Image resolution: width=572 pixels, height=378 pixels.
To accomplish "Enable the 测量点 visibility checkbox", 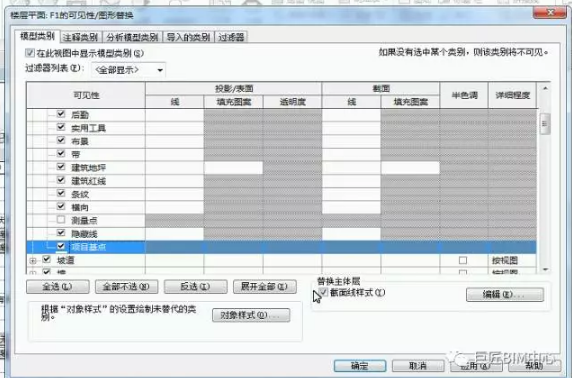I will (61, 220).
